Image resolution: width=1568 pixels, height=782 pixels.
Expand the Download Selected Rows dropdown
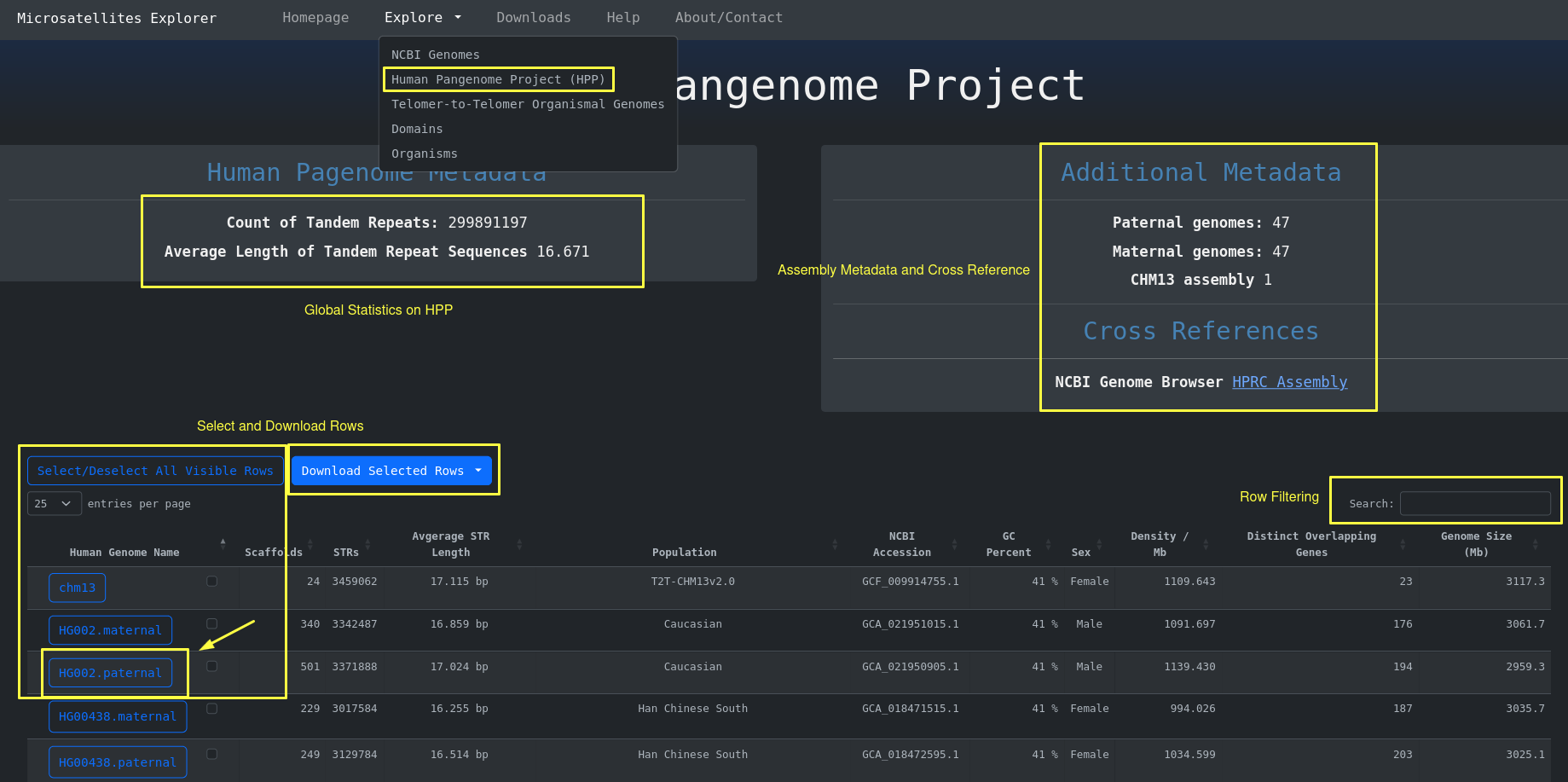(x=478, y=471)
